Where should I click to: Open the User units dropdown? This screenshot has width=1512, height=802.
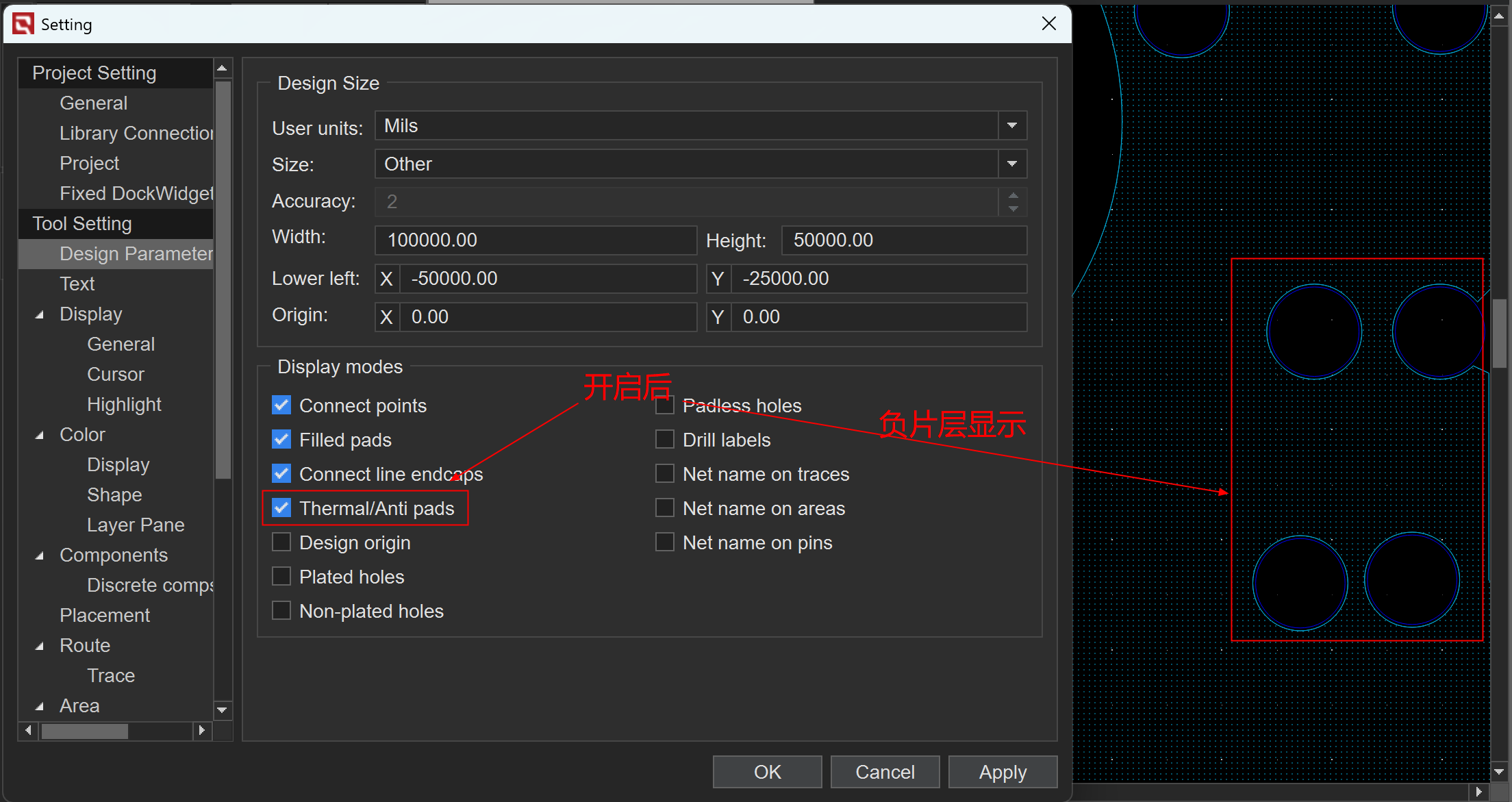1011,126
